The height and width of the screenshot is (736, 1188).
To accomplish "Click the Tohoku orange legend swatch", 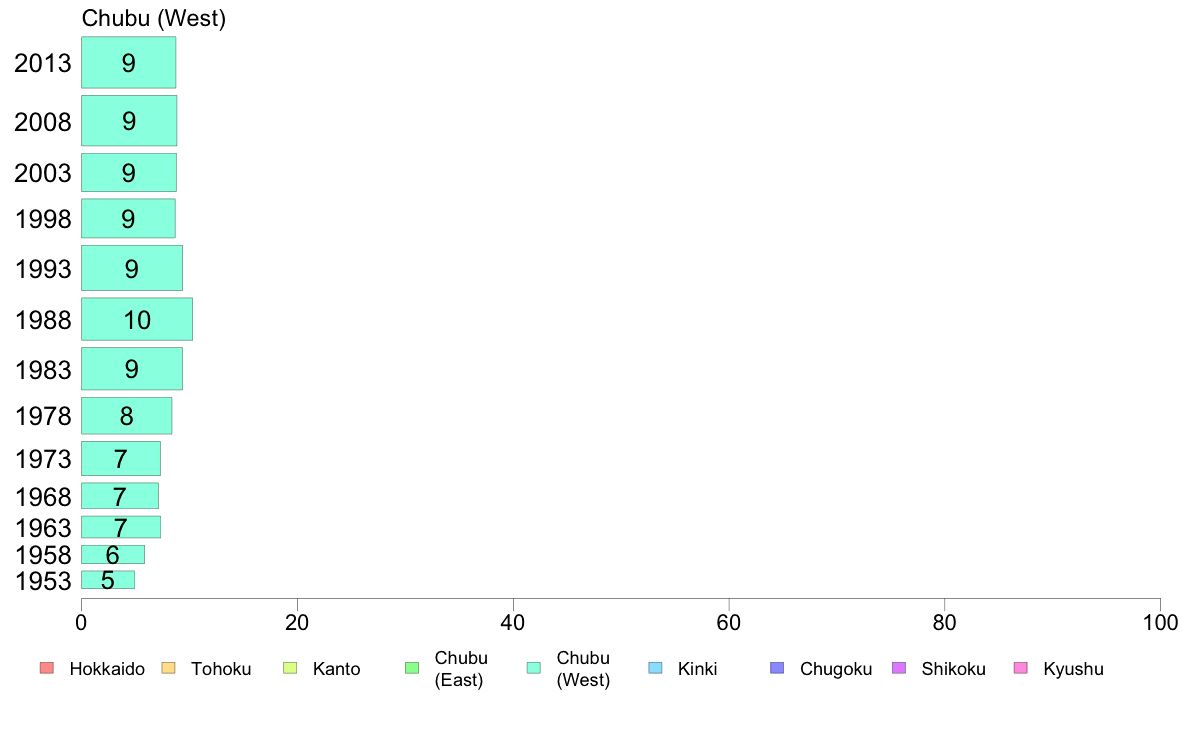I will click(168, 668).
